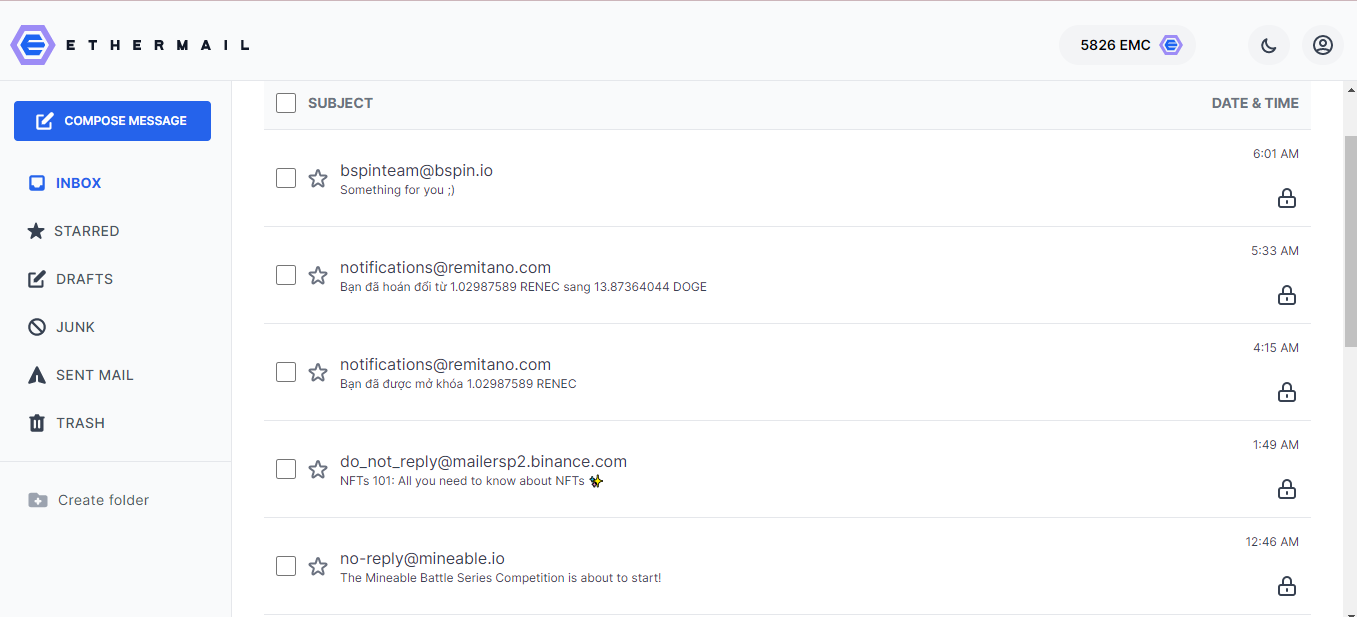1357x617 pixels.
Task: Click the EtherMail logo icon
Action: [x=32, y=45]
